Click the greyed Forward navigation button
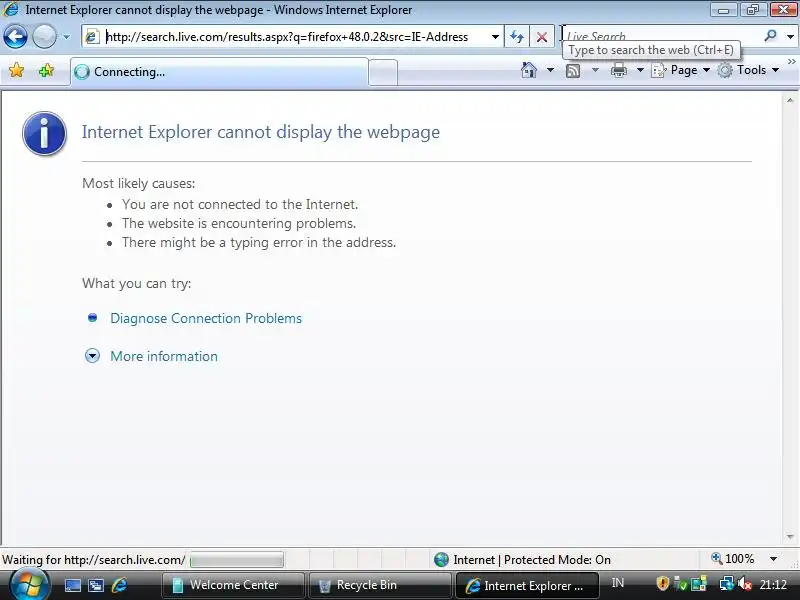This screenshot has height=600, width=800. pyautogui.click(x=44, y=37)
